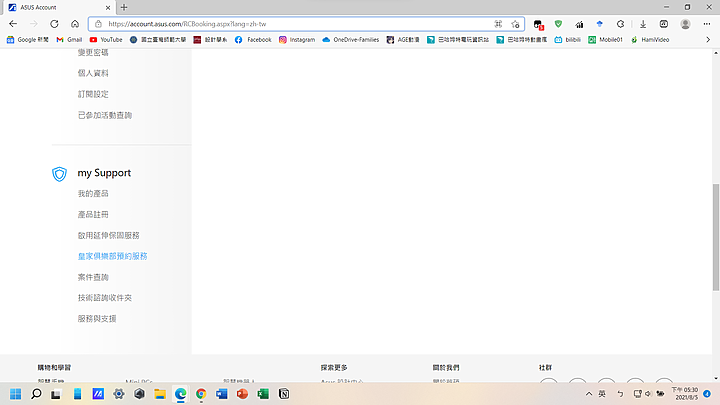Select the highlighted 皇家俱樂部預約服務 link

[112, 256]
